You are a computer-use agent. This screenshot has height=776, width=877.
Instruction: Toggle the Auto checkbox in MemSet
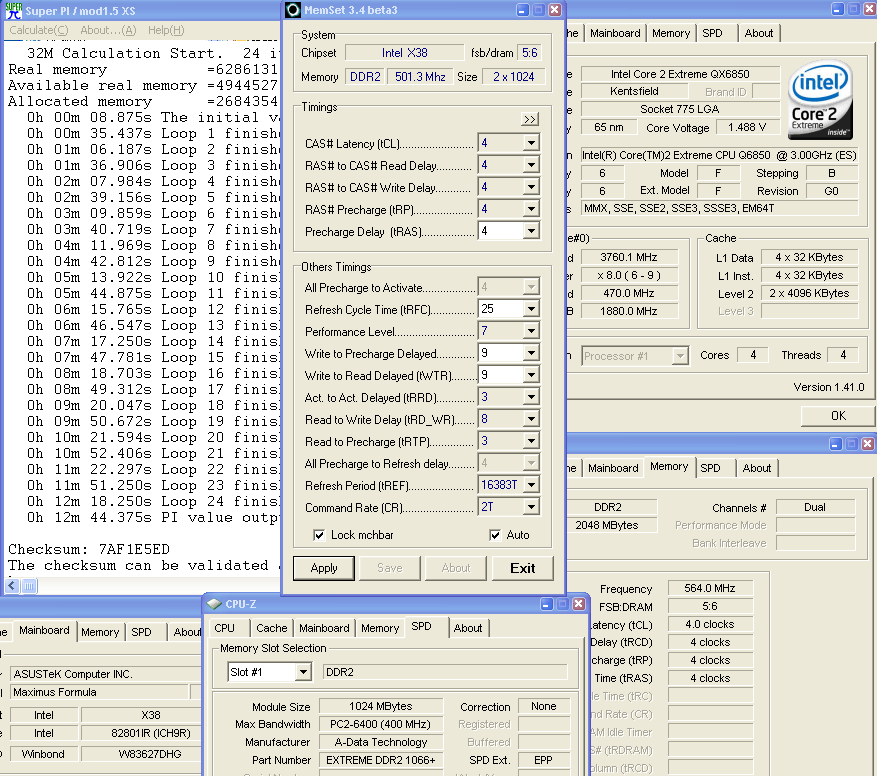tap(495, 535)
